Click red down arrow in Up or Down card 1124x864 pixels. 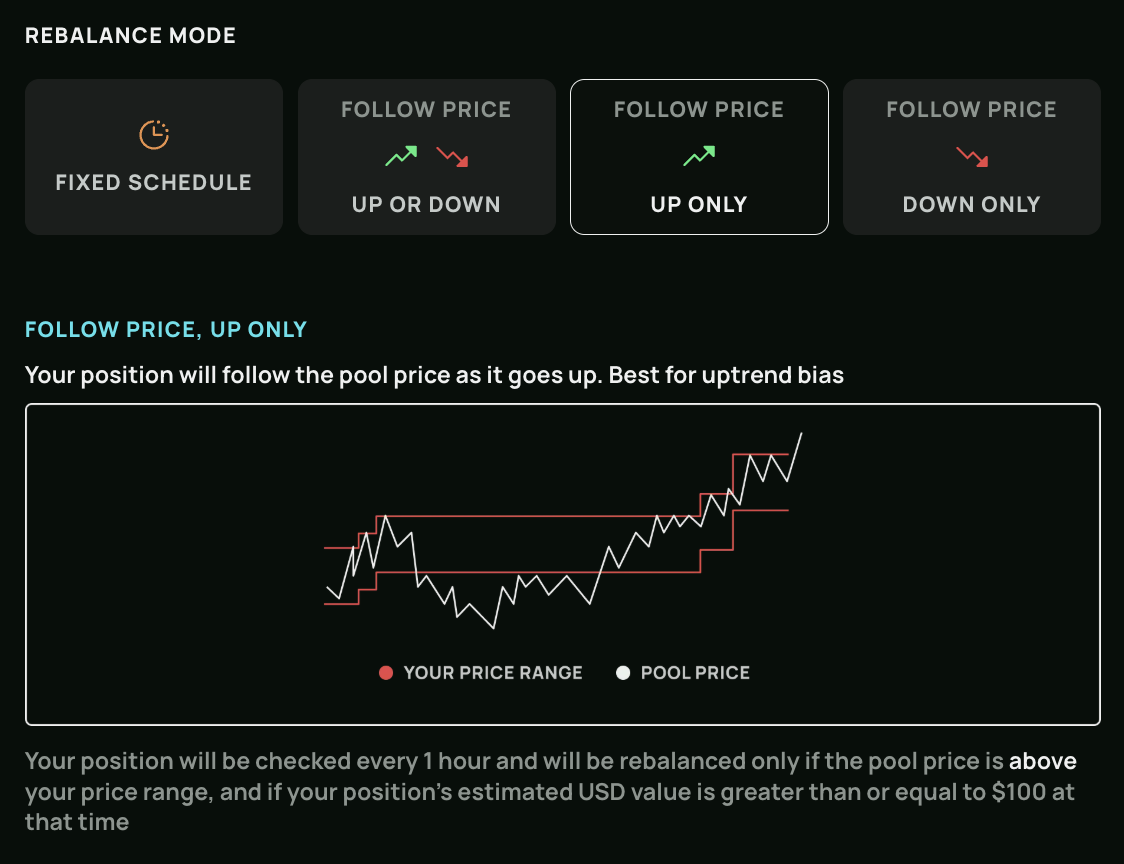(x=452, y=156)
